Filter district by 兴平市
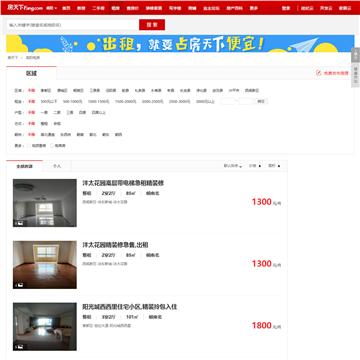The width and height of the screenshot is (360, 360). tap(234, 90)
